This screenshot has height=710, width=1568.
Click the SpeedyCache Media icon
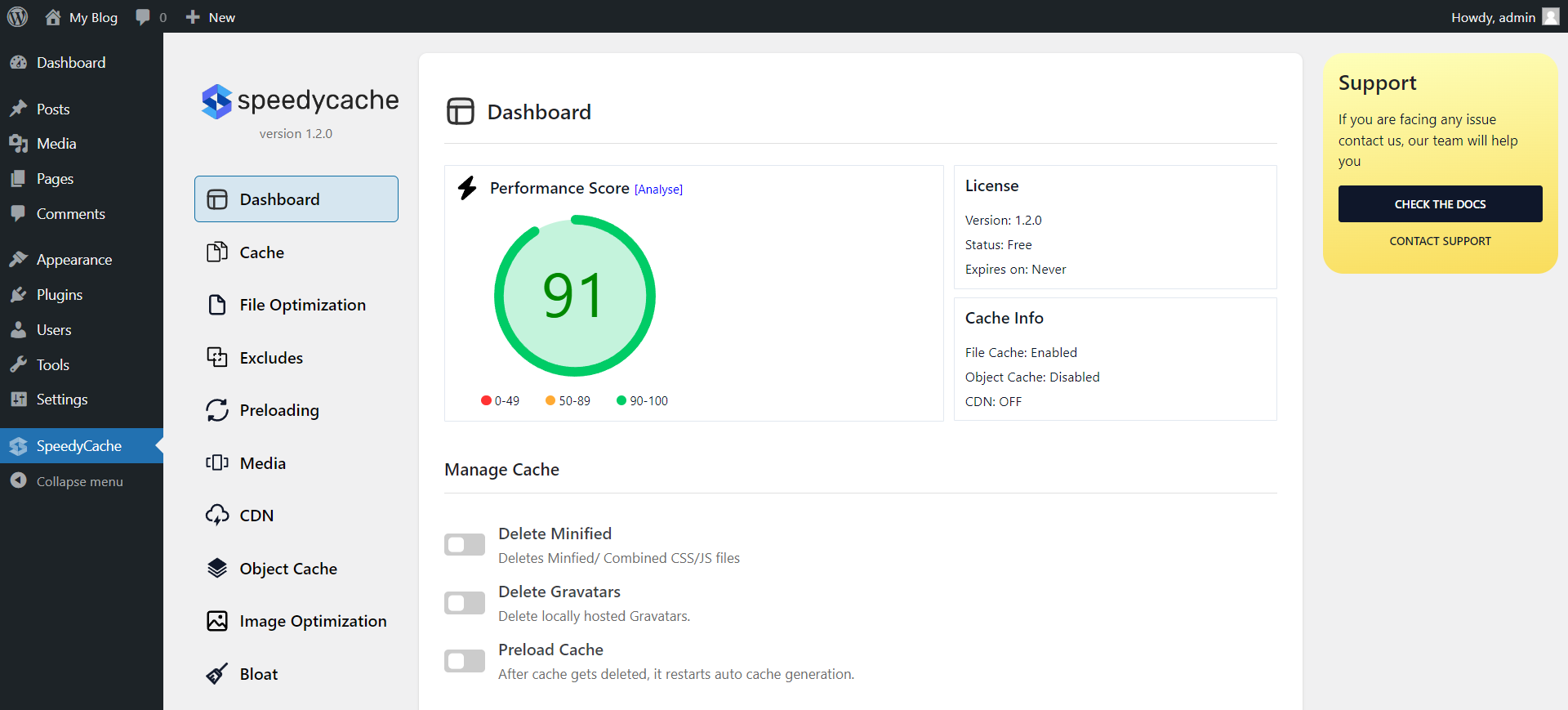pos(217,463)
